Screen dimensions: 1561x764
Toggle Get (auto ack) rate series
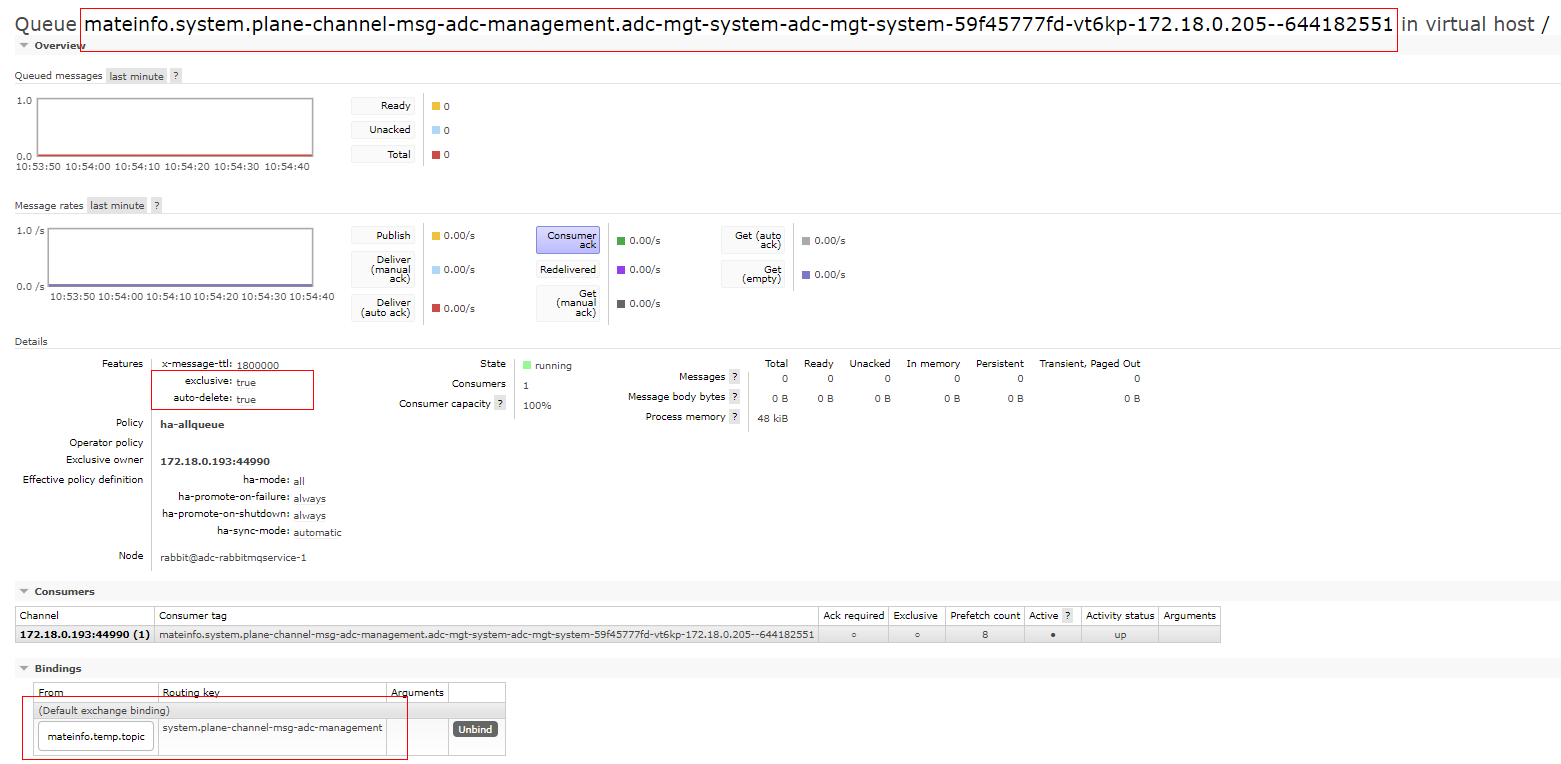click(753, 240)
